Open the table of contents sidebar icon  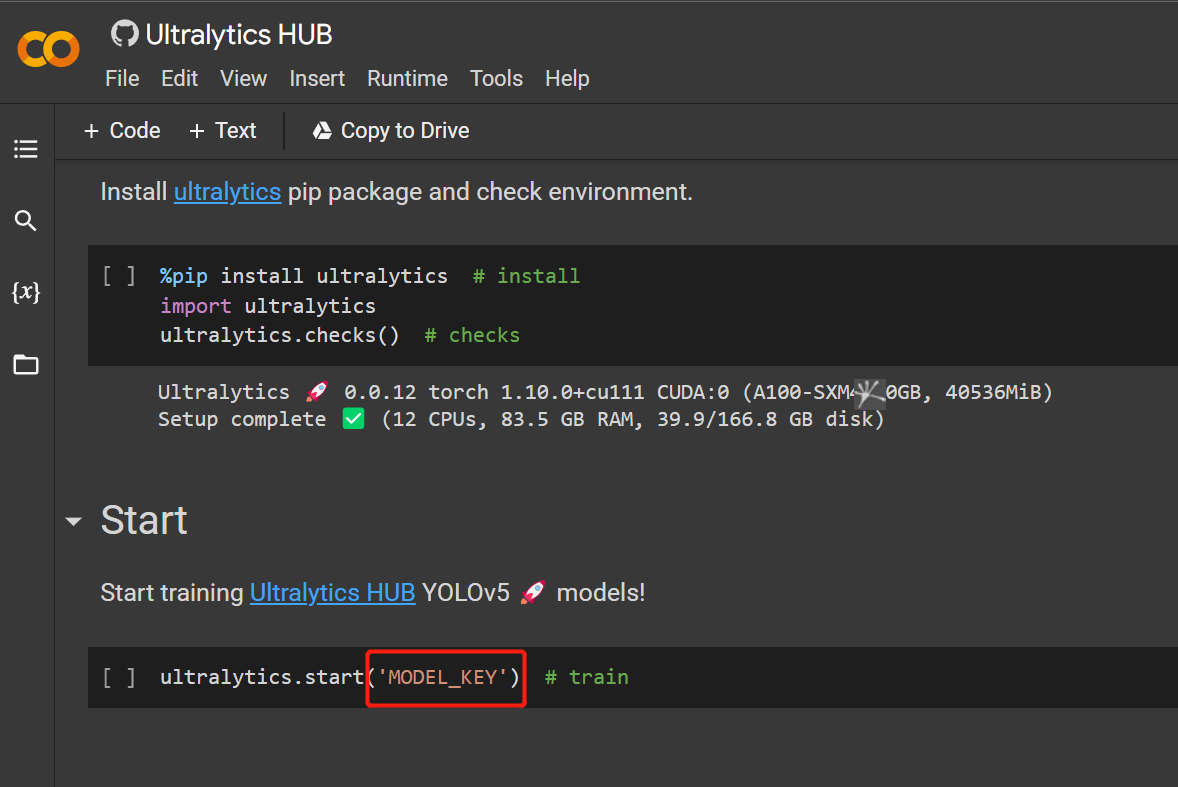pyautogui.click(x=26, y=149)
